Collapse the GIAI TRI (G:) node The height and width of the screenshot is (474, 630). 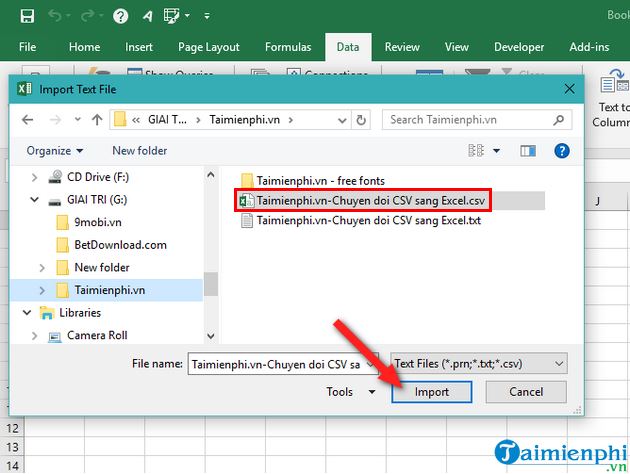[35, 200]
